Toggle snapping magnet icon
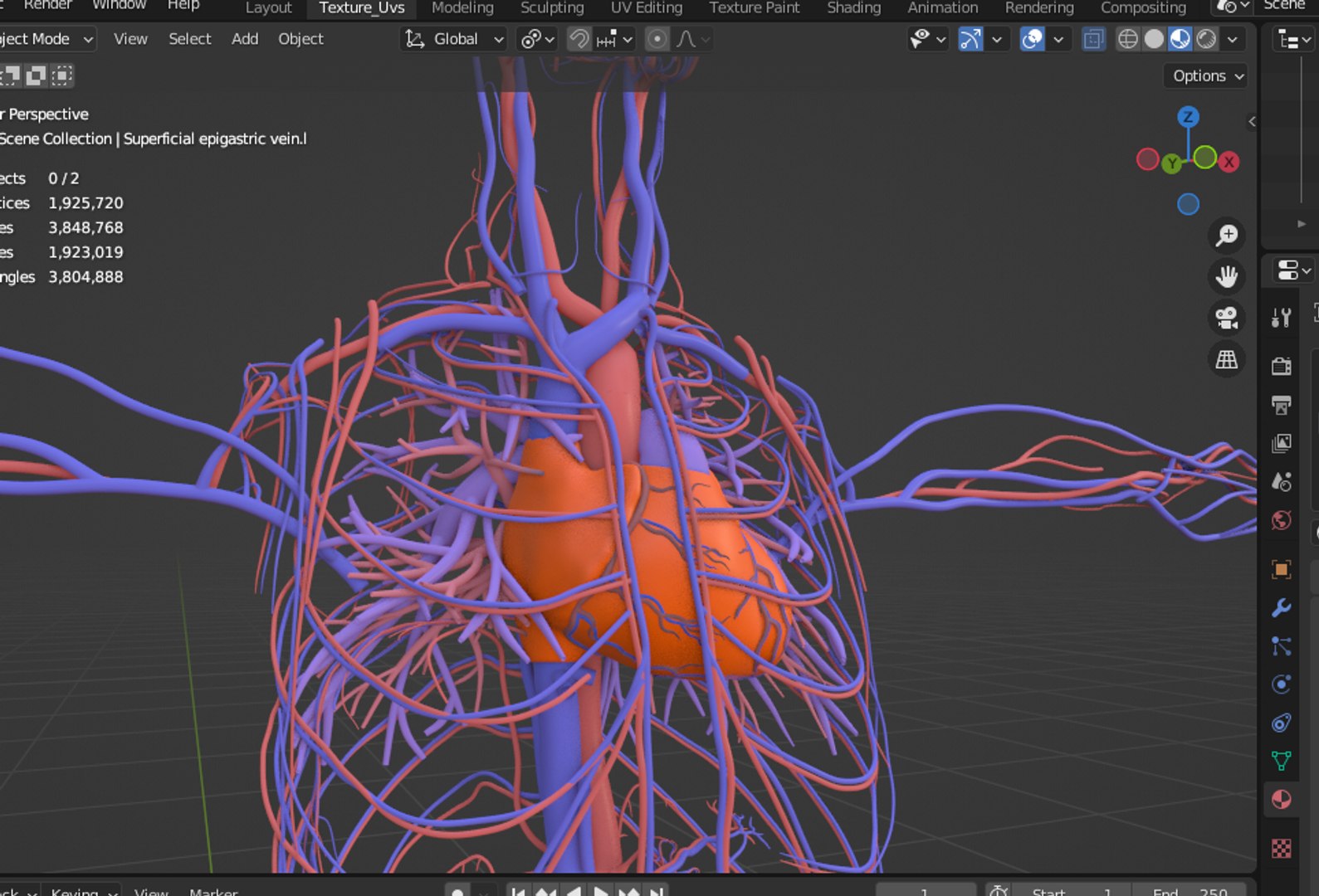This screenshot has height=896, width=1319. pyautogui.click(x=579, y=39)
